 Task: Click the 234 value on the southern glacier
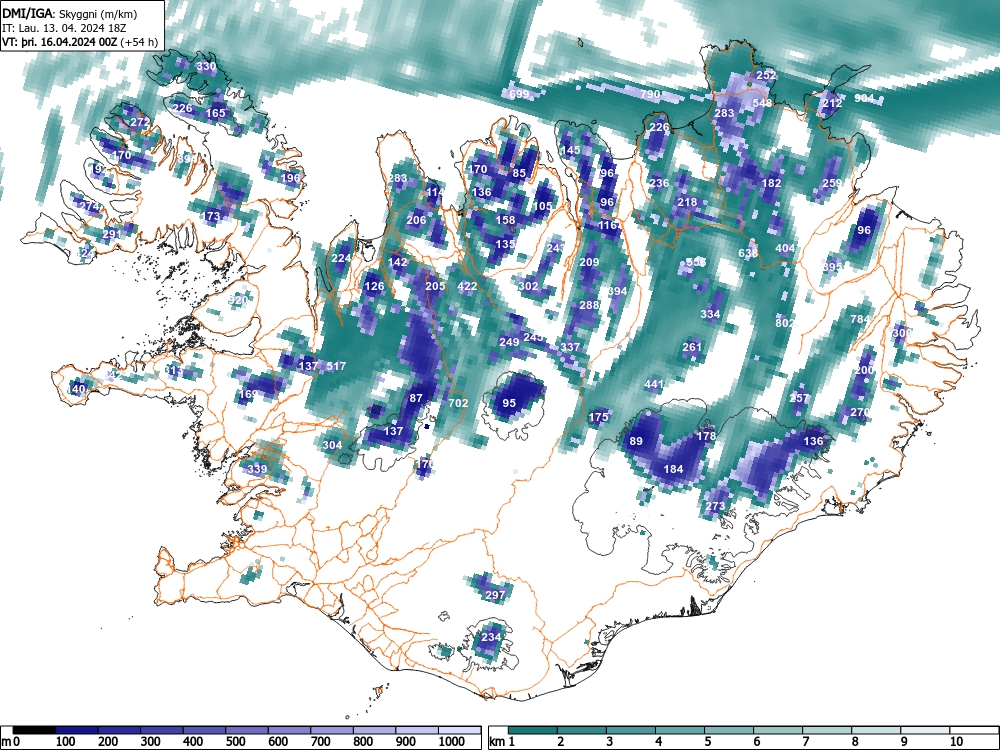[490, 637]
